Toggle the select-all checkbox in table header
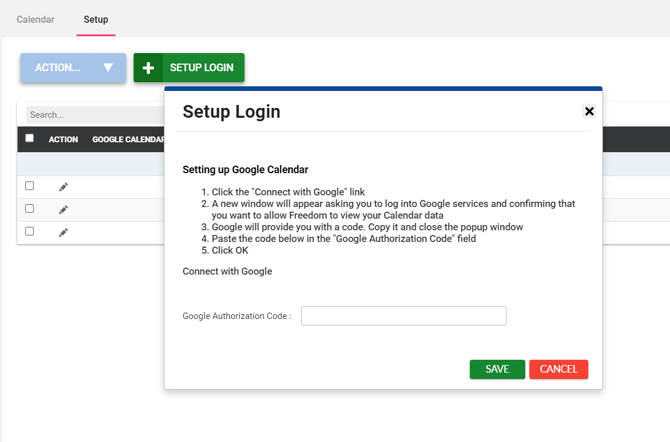This screenshot has height=442, width=670. pos(29,138)
